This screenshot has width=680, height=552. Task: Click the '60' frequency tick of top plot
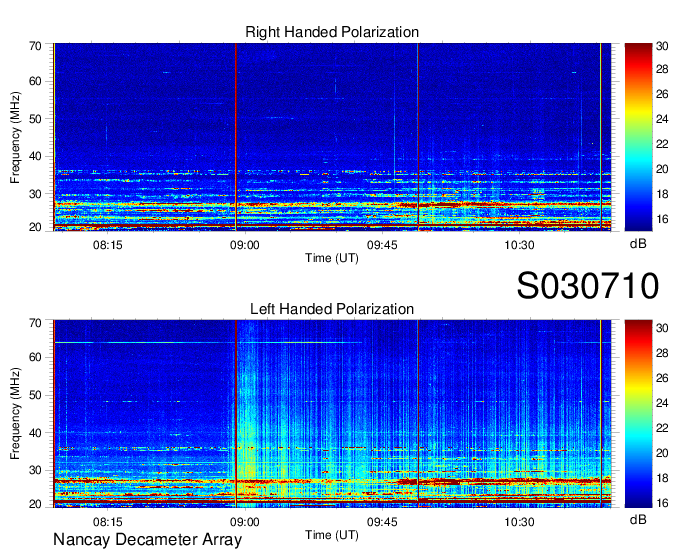(x=36, y=81)
